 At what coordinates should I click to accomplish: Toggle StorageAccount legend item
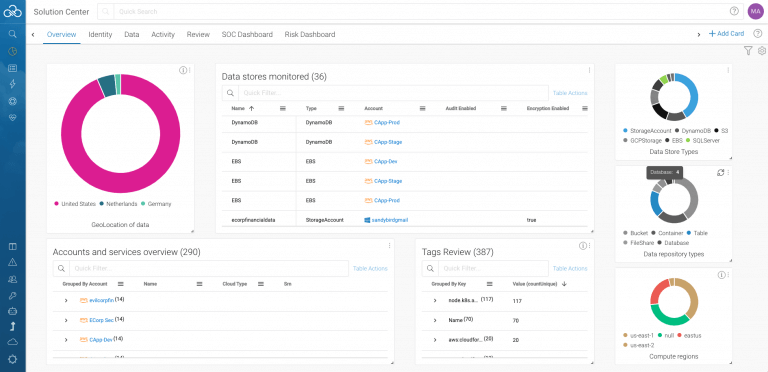(647, 131)
